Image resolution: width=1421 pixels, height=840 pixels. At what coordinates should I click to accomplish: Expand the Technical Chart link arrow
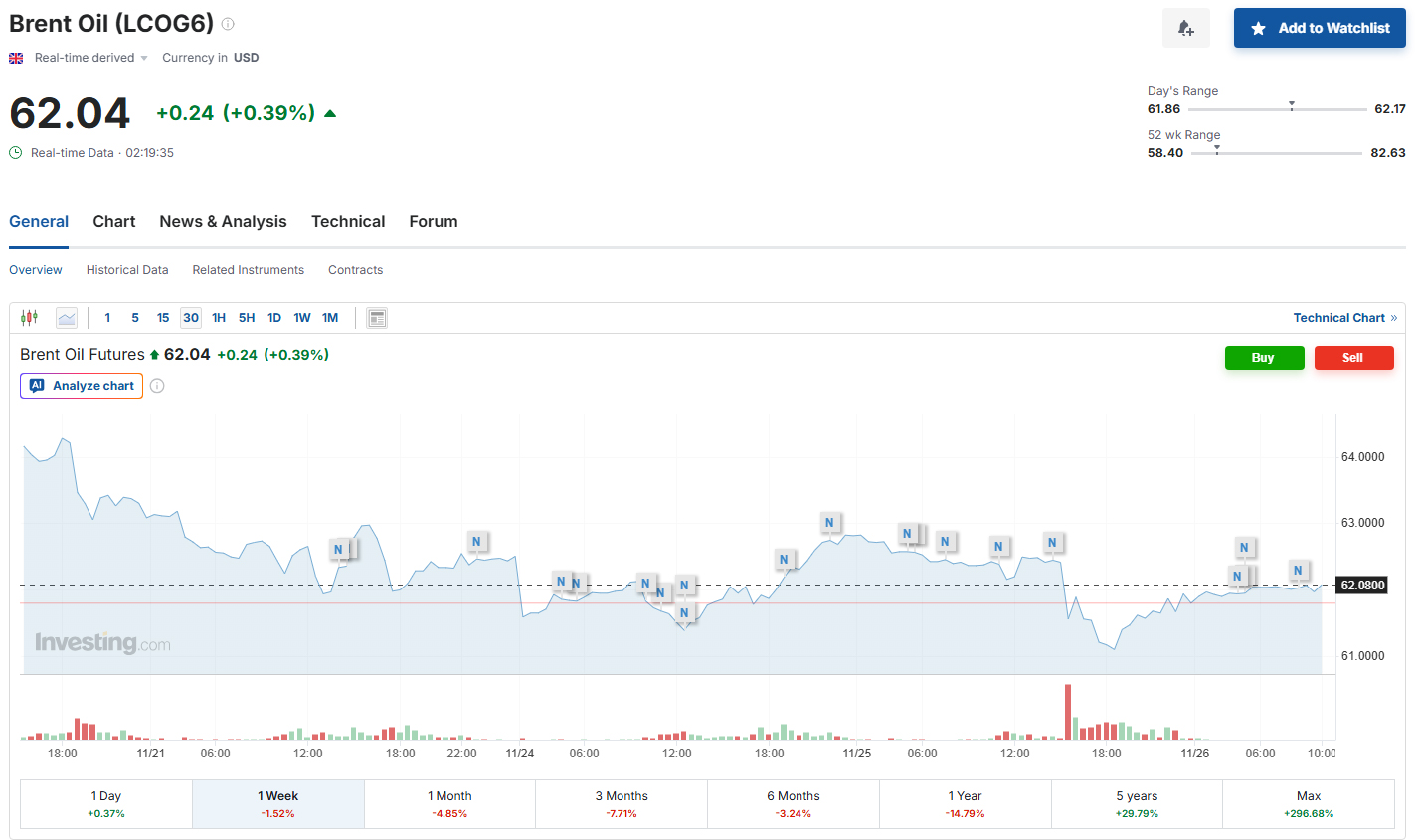coord(1394,318)
